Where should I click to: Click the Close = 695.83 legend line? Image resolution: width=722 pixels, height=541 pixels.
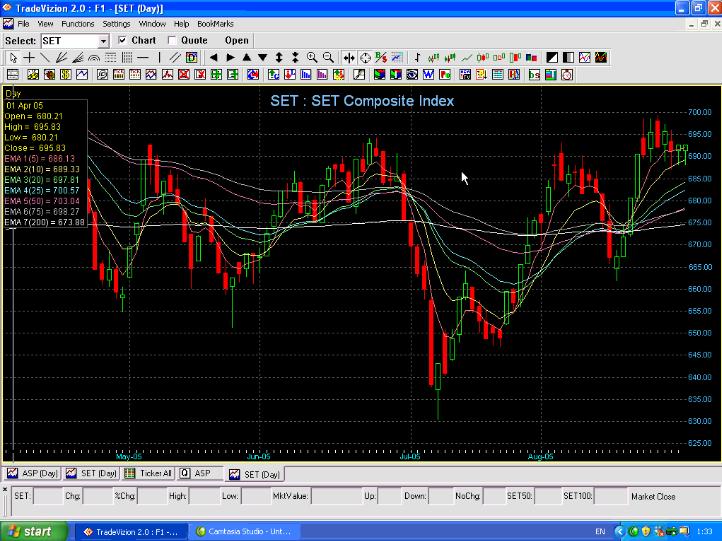tap(35, 148)
